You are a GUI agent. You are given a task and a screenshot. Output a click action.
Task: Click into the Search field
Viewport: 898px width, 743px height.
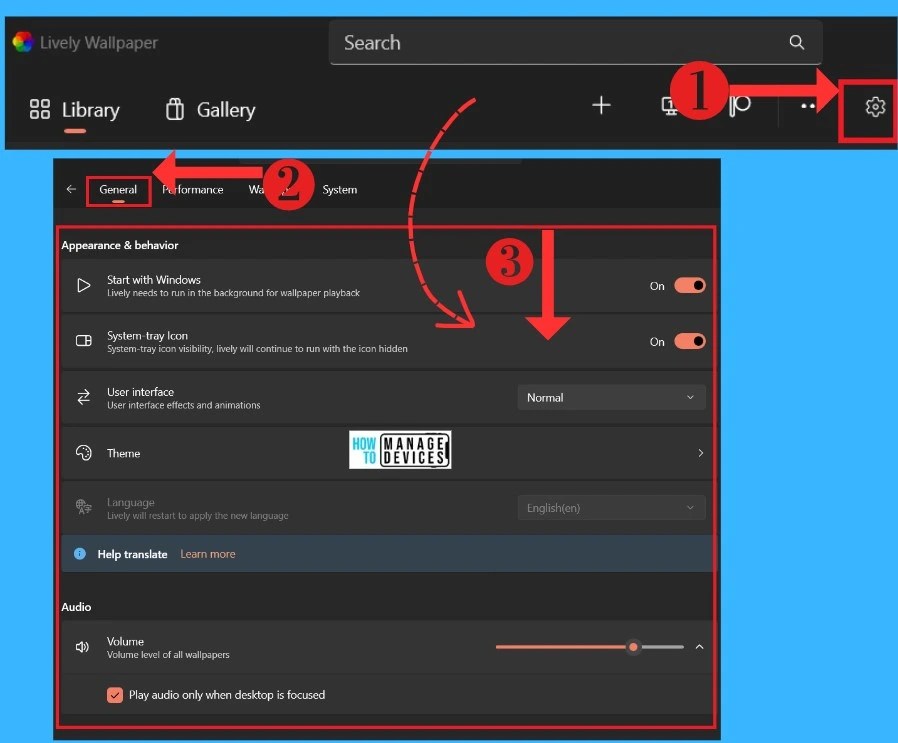click(576, 42)
